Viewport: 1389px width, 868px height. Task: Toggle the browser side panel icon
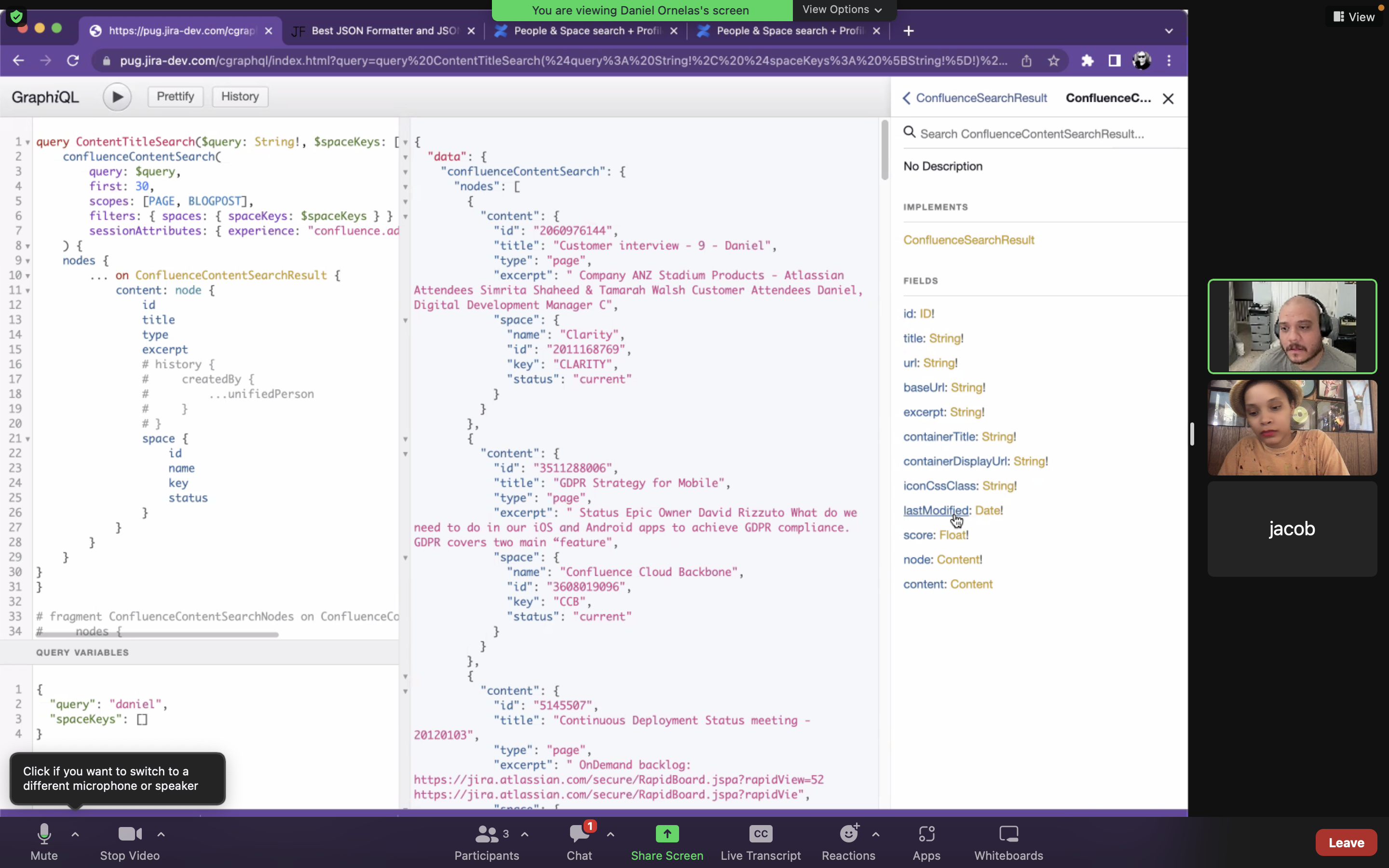pyautogui.click(x=1114, y=61)
